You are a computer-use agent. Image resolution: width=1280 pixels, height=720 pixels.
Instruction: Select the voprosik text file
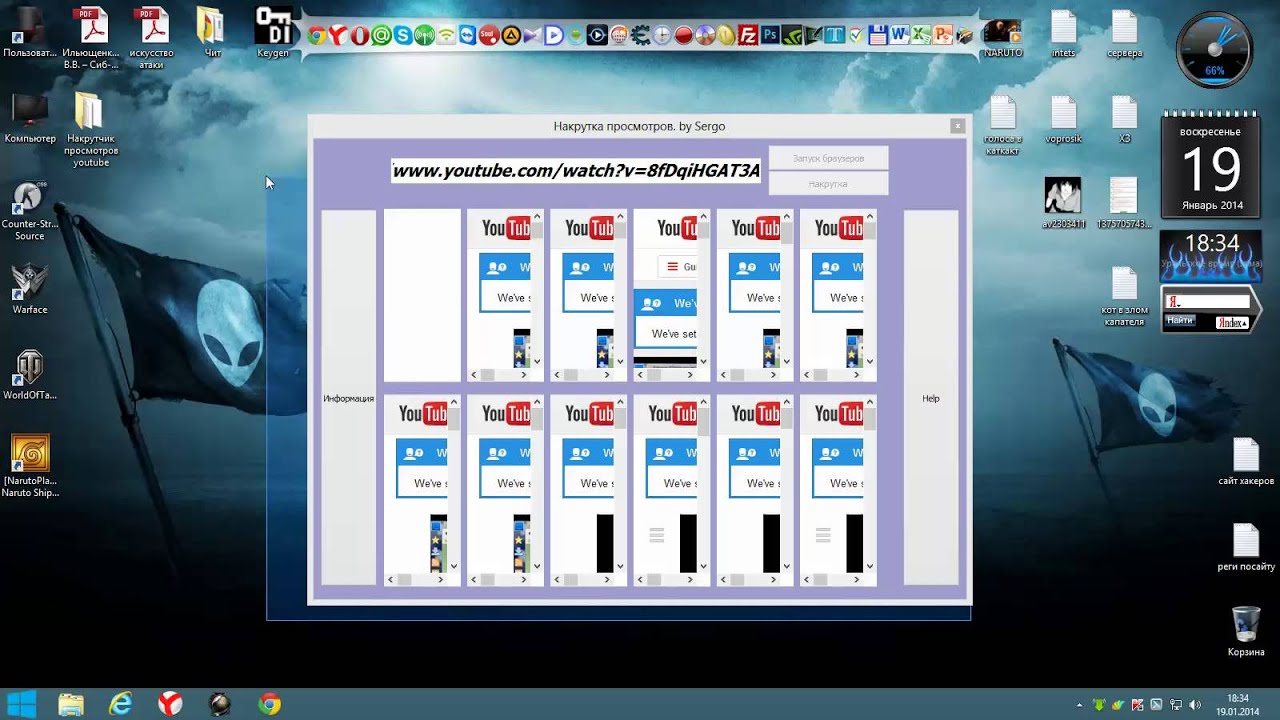click(1063, 119)
